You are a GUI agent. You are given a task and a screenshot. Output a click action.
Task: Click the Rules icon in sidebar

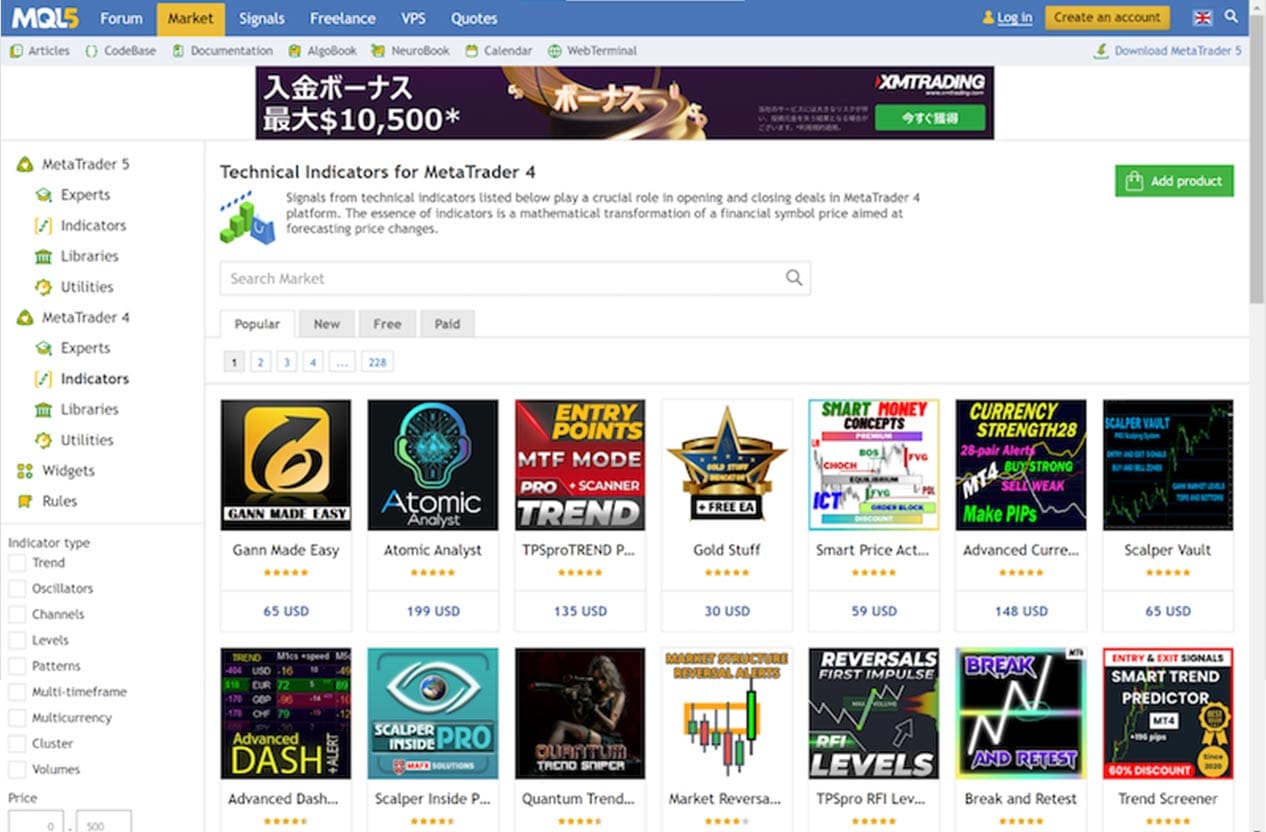click(x=25, y=501)
